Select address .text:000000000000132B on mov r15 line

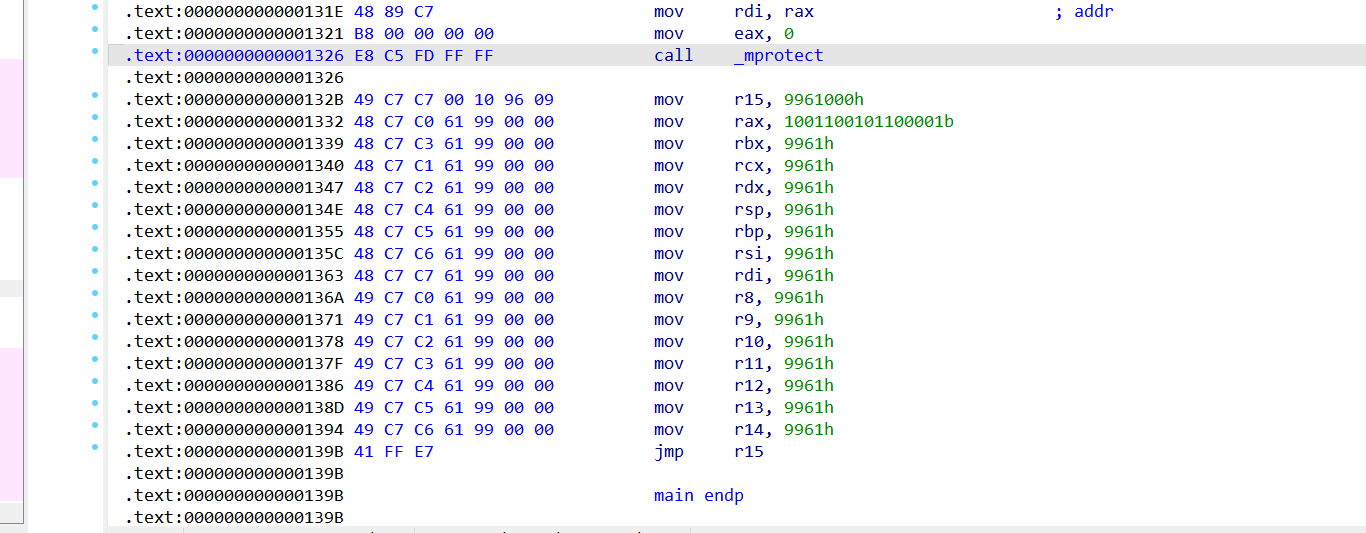click(x=235, y=100)
